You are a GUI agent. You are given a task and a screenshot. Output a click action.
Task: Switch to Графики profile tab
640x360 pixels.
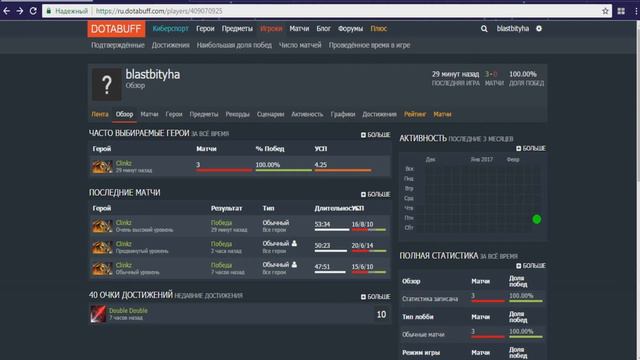[x=343, y=114]
